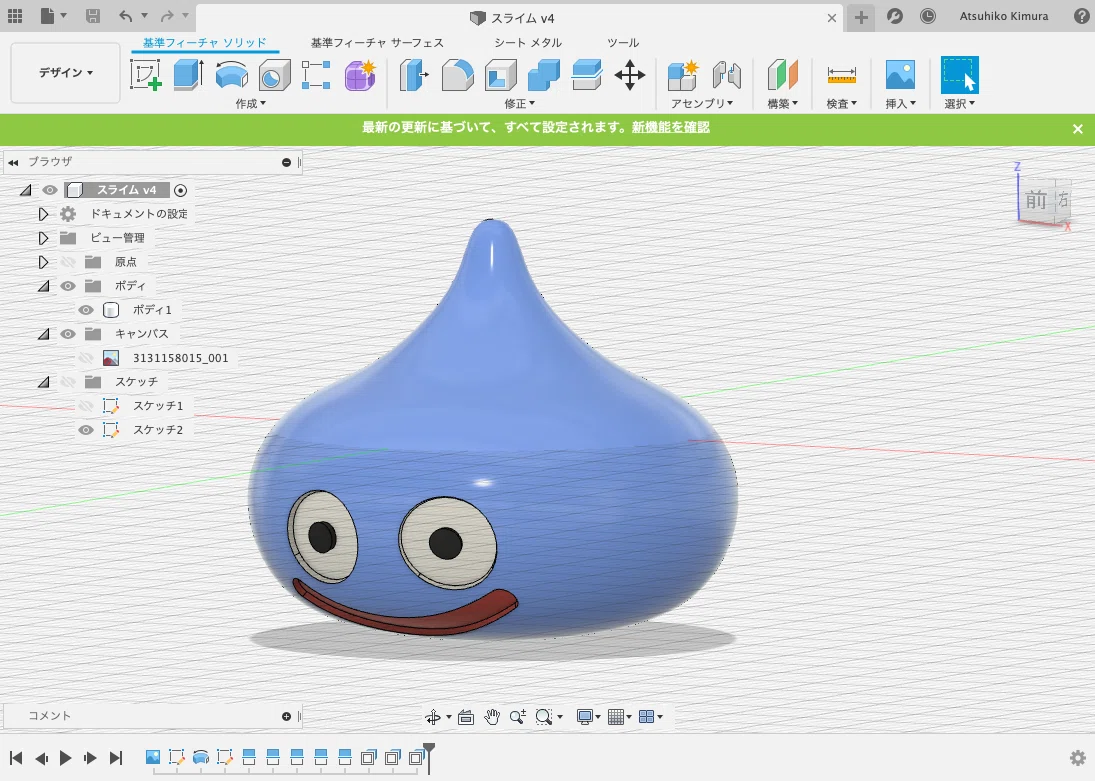
Task: Select the Offset Face tool
Action: click(x=587, y=75)
